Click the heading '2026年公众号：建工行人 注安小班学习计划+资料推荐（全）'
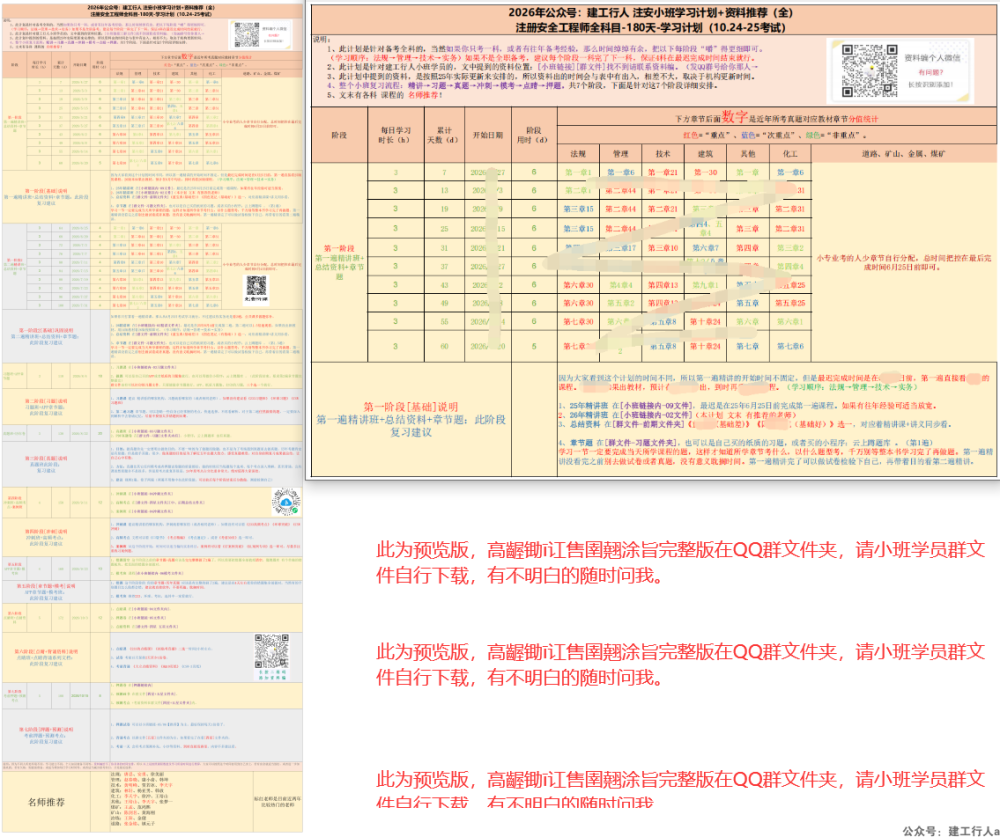 [651, 12]
